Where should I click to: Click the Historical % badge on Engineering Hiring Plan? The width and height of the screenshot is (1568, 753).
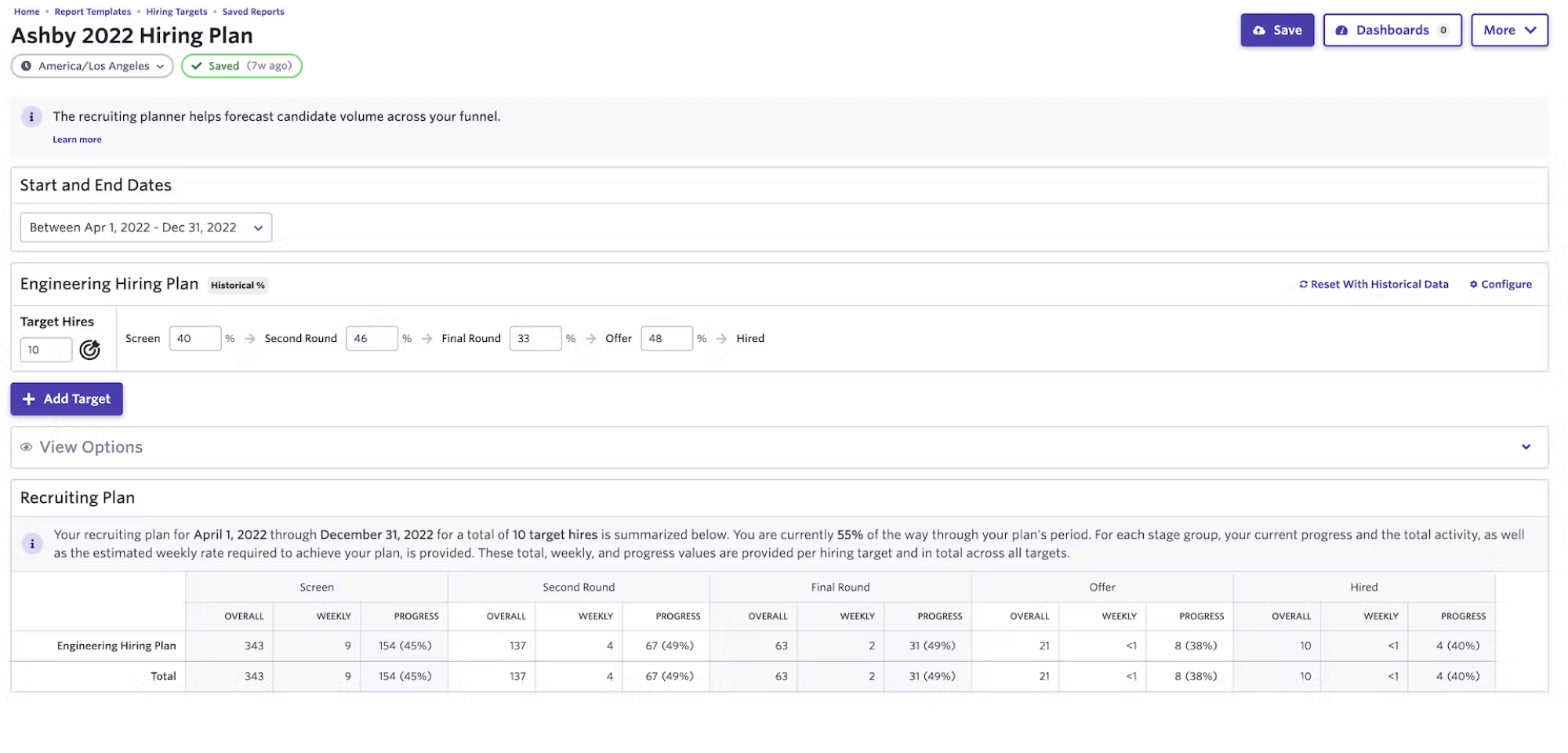[x=237, y=285]
